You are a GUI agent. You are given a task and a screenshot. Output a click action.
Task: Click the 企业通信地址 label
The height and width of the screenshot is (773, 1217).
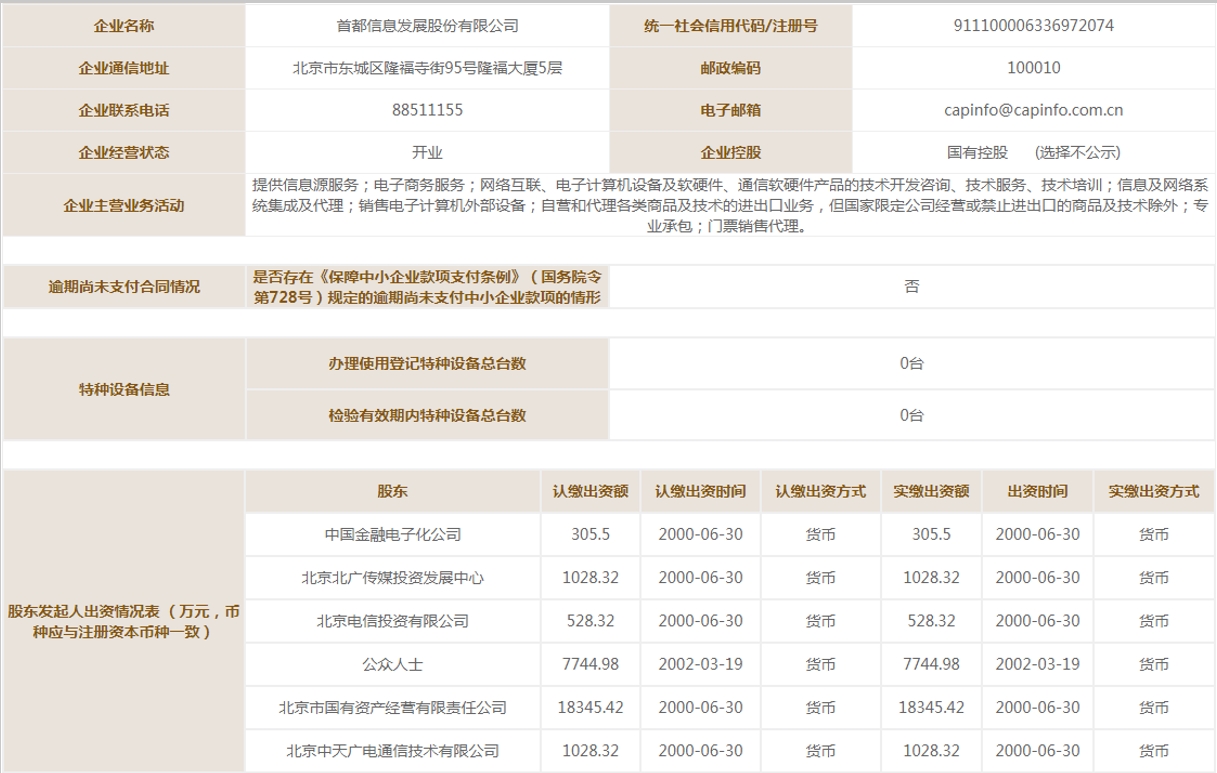[124, 68]
